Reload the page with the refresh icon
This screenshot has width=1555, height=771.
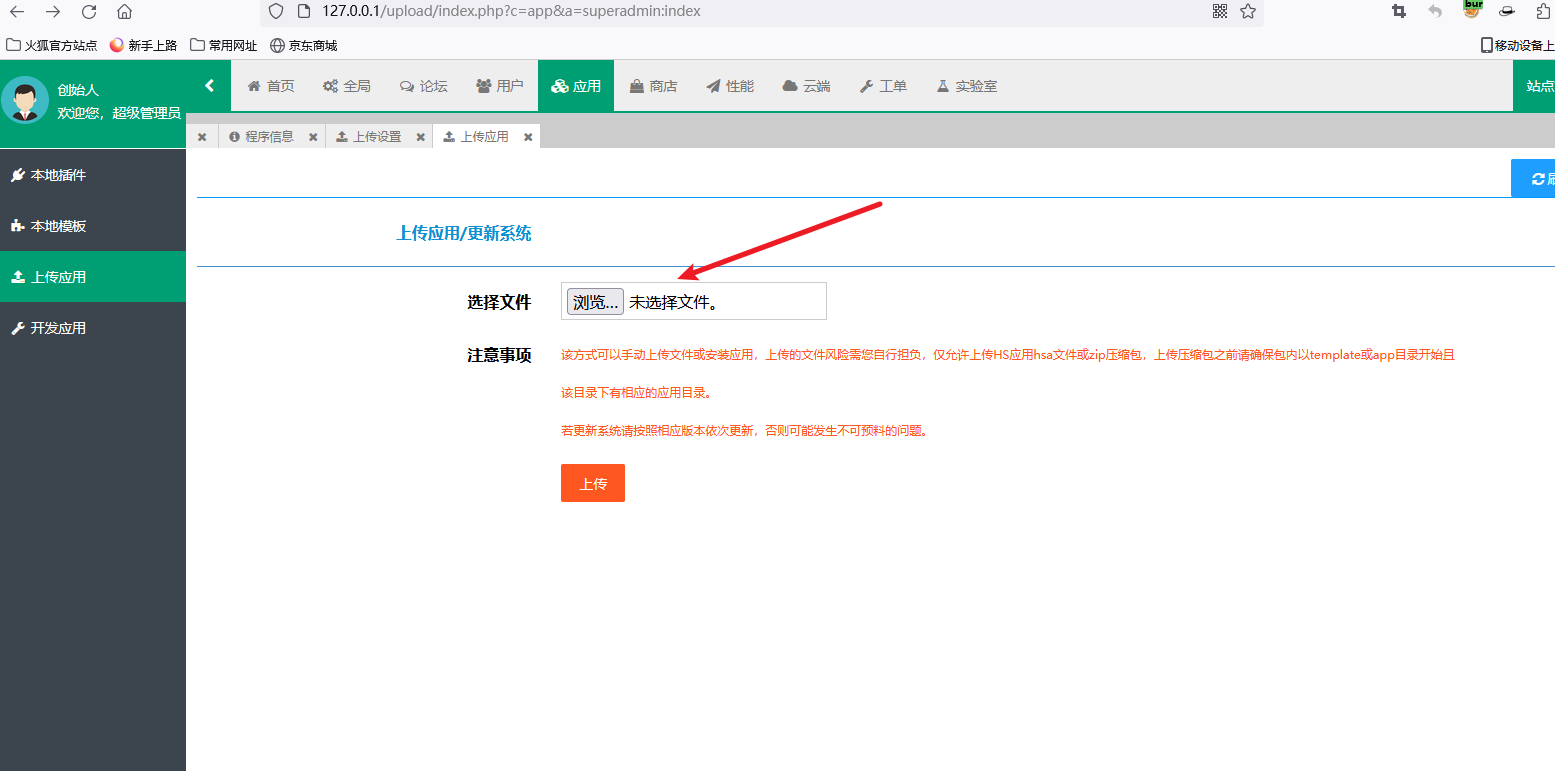tap(89, 12)
